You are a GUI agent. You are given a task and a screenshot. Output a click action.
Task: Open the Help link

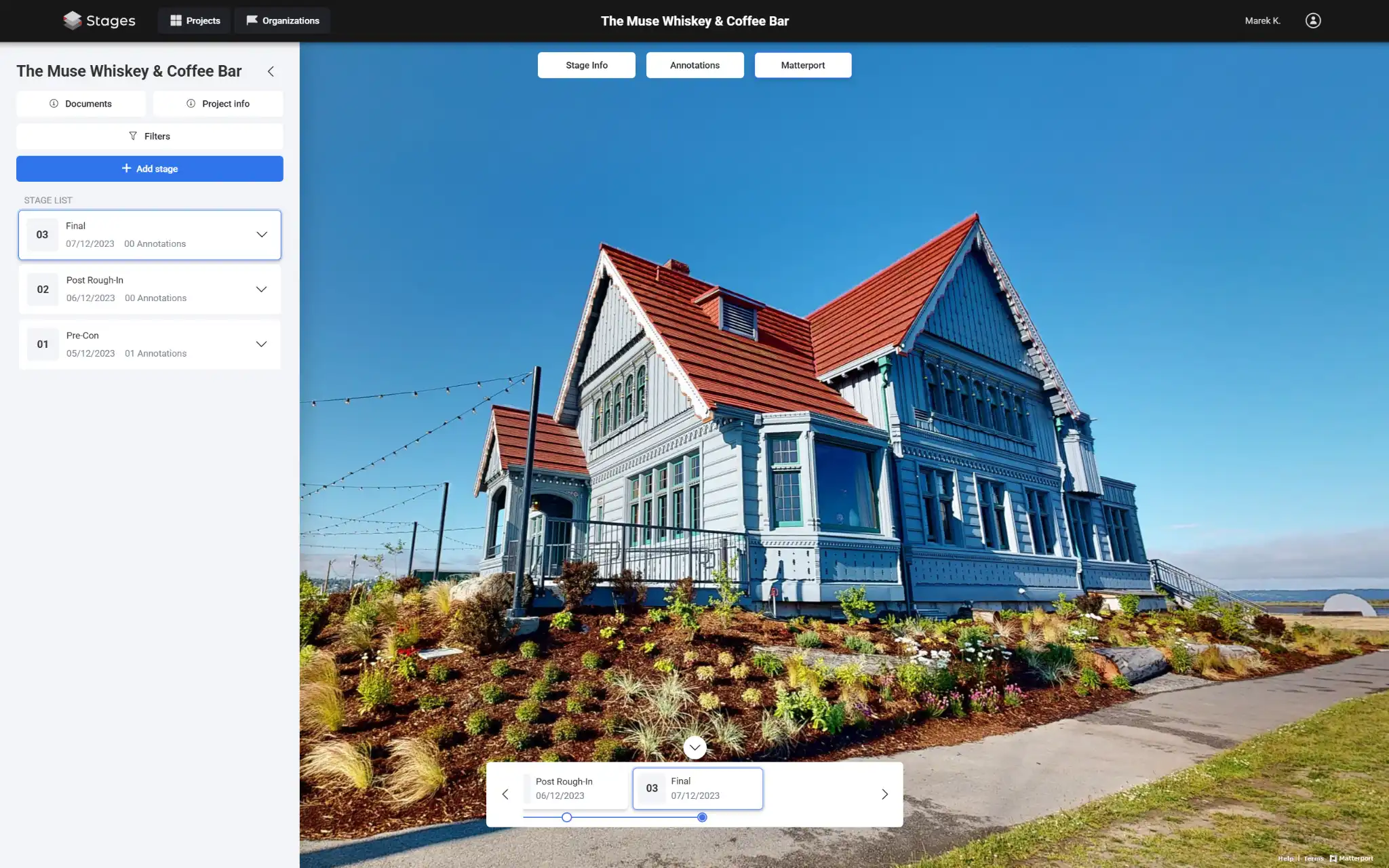pos(1285,859)
